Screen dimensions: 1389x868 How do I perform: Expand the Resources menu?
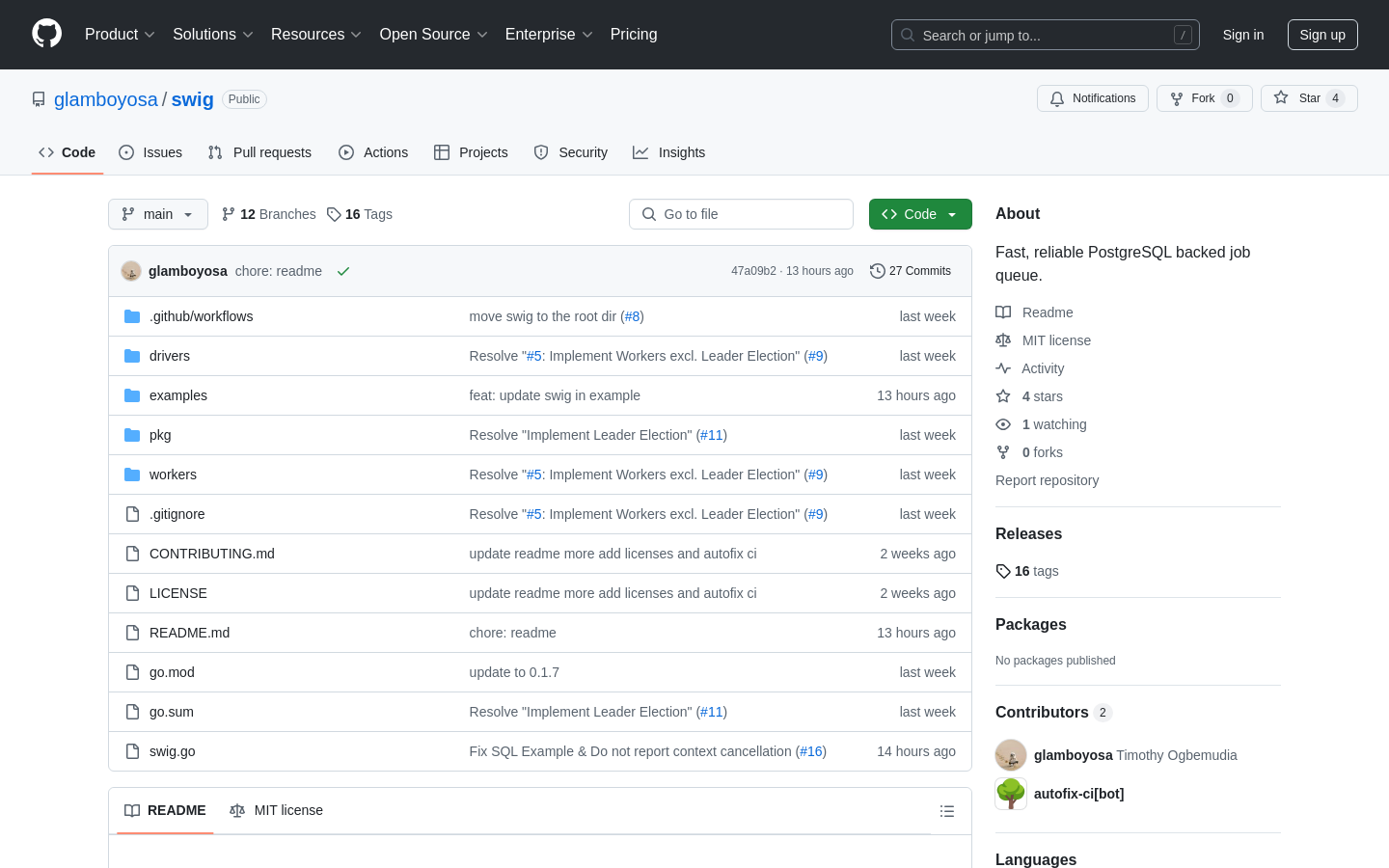click(316, 35)
